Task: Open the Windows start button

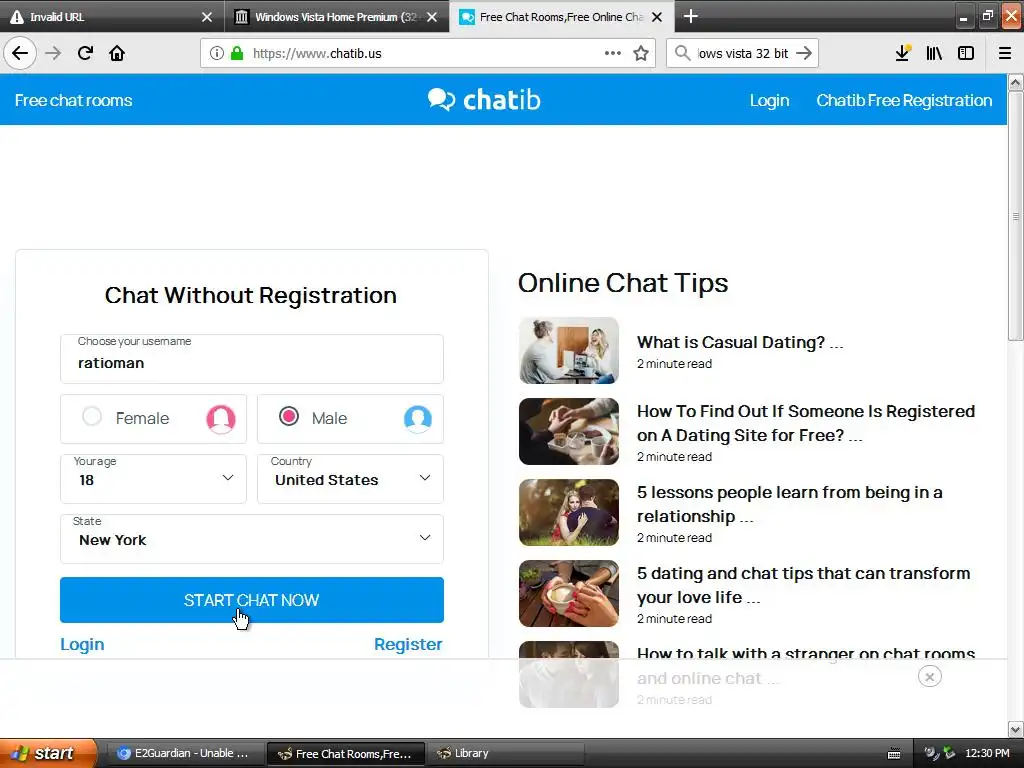Action: tap(47, 753)
